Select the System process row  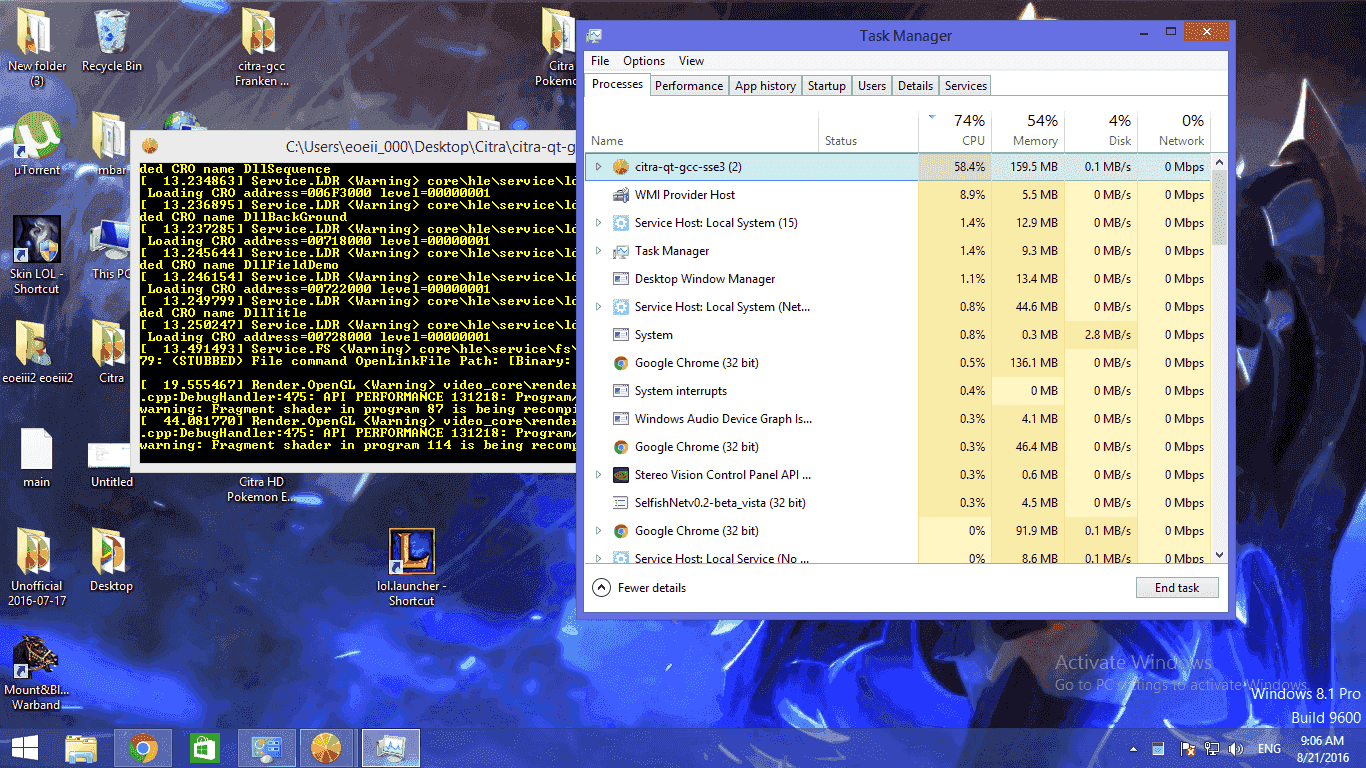coord(898,335)
